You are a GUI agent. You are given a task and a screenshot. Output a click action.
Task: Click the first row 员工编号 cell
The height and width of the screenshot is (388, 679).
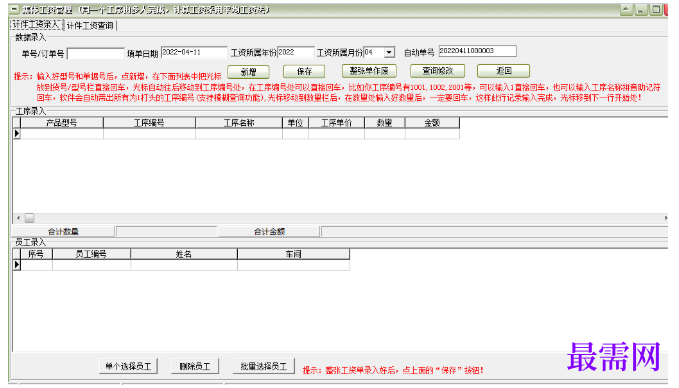91,265
